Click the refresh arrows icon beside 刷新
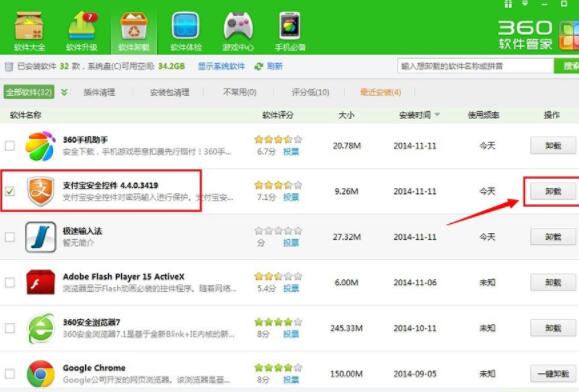Image resolution: width=579 pixels, height=392 pixels. [259, 66]
